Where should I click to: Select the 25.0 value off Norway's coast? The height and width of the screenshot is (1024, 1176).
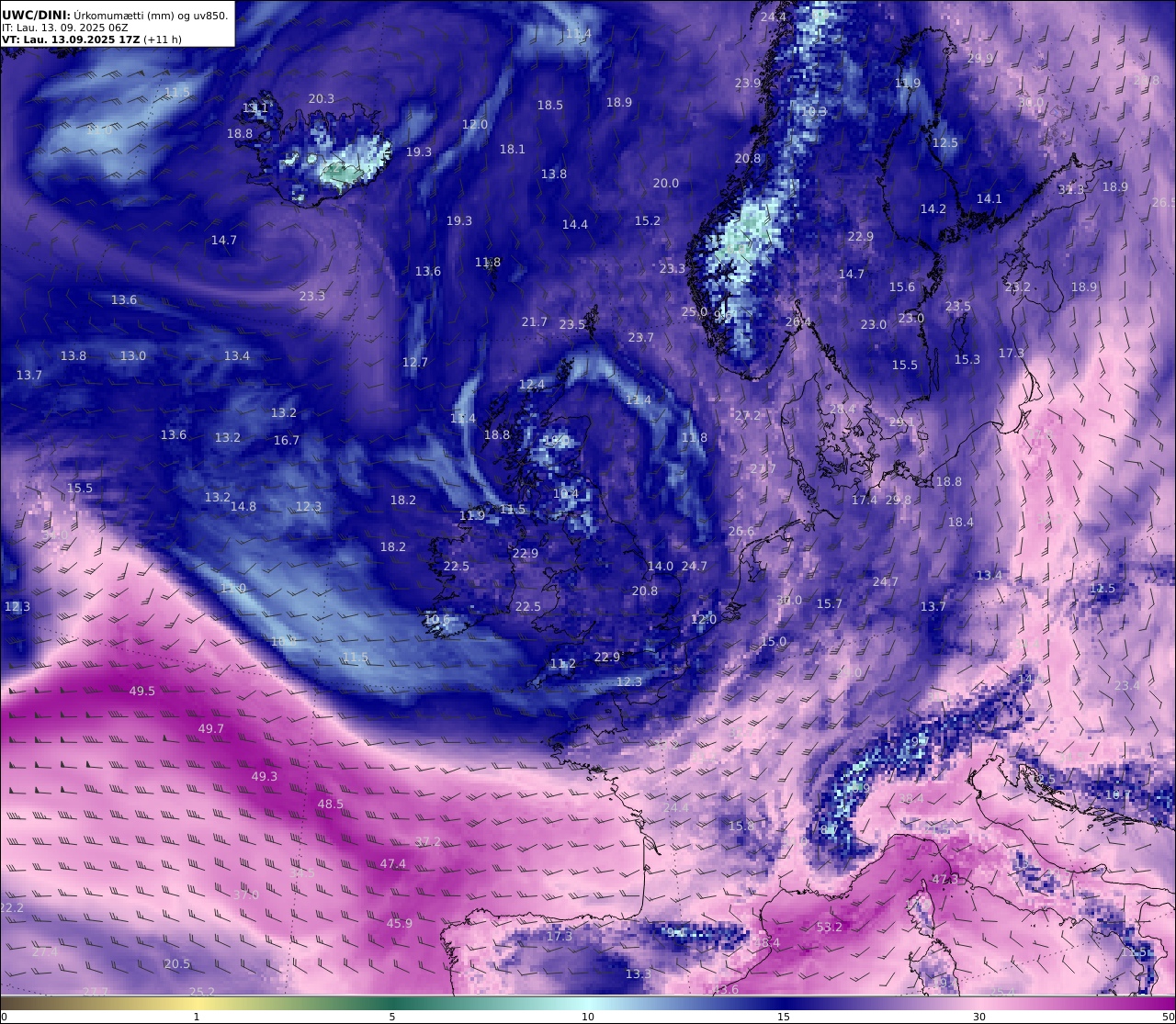tap(695, 311)
